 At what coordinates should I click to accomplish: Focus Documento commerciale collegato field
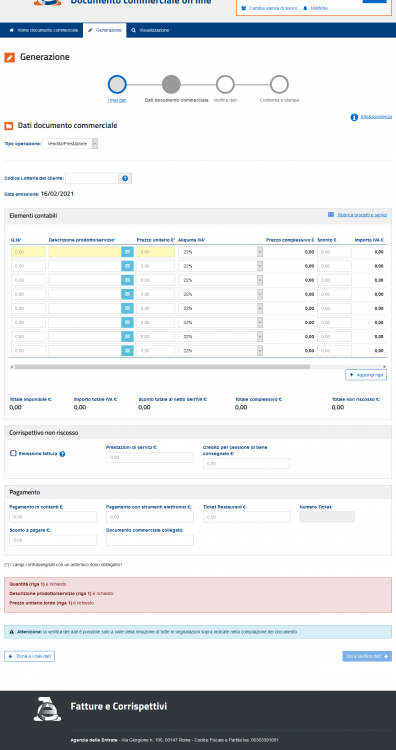pyautogui.click(x=150, y=540)
